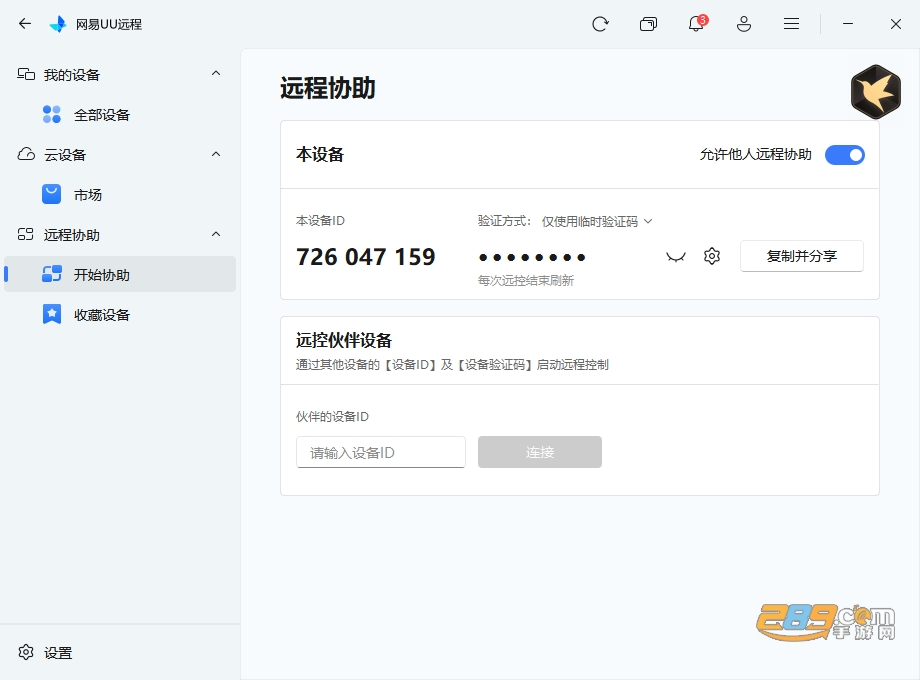Click the 云设备 cloud icon
920x680 pixels.
[x=26, y=154]
